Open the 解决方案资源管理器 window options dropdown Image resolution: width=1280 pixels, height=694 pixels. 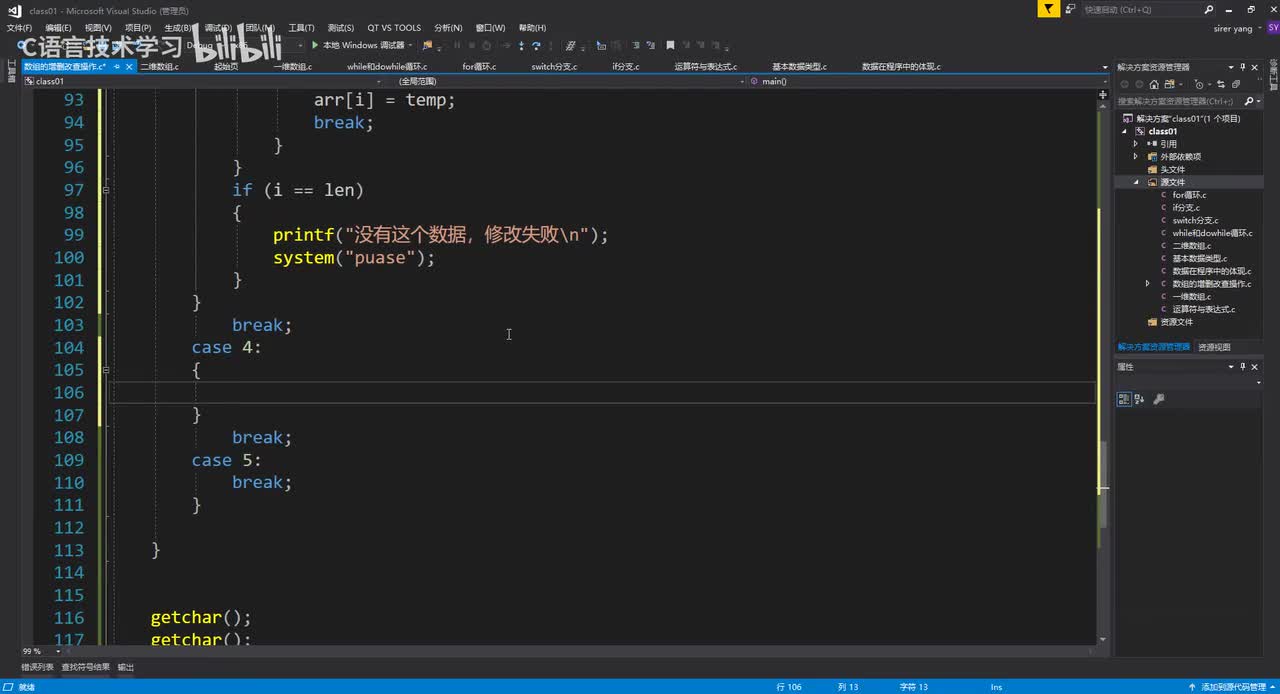pos(1231,67)
